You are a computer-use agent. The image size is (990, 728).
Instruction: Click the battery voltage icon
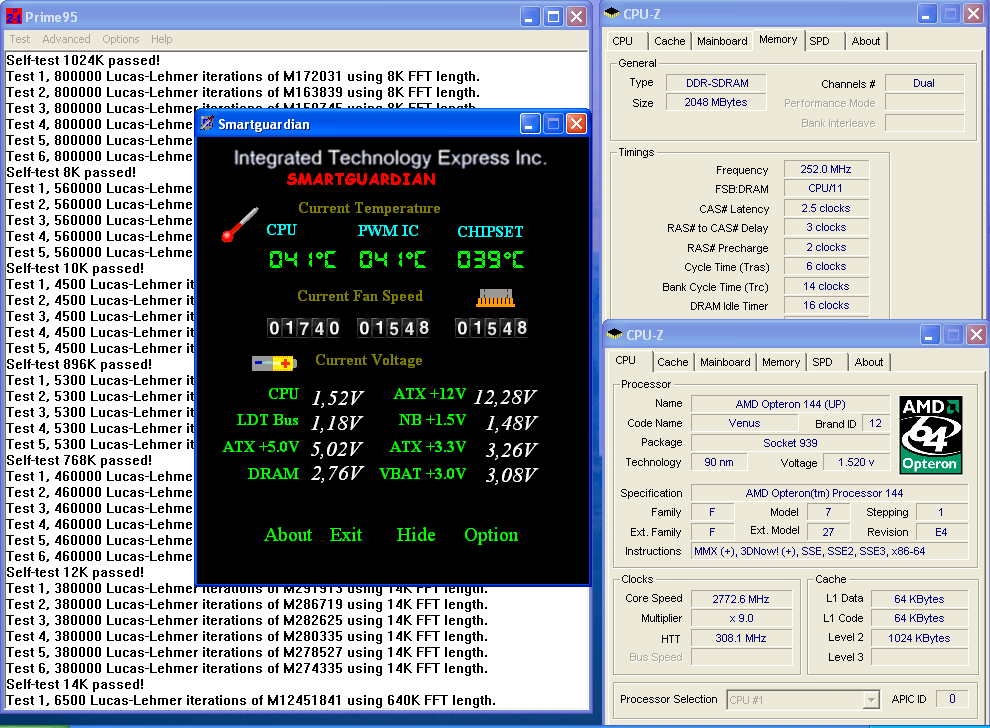click(x=273, y=363)
